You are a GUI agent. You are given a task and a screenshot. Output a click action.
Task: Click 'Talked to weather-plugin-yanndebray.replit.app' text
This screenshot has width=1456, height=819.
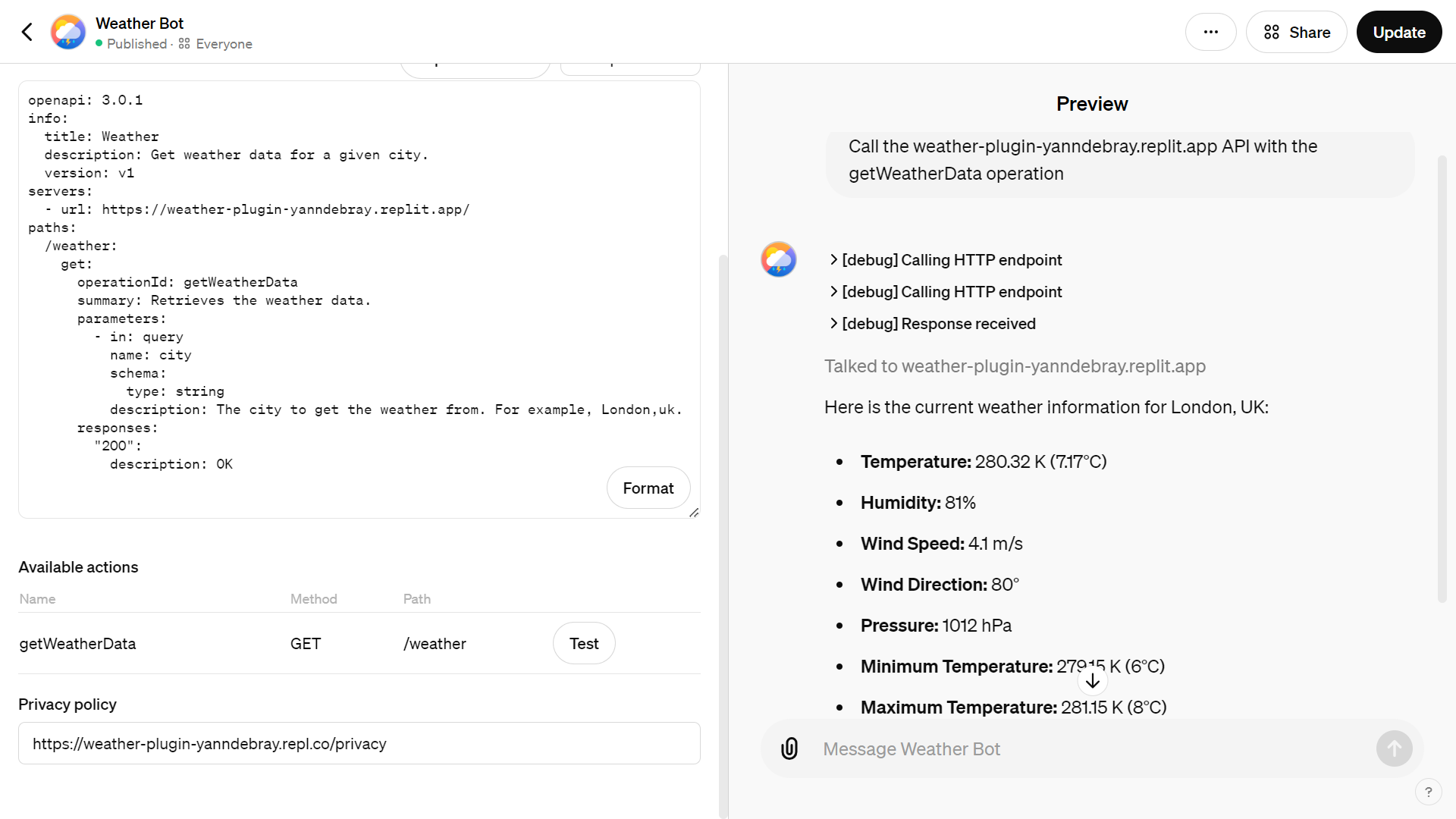click(1015, 366)
